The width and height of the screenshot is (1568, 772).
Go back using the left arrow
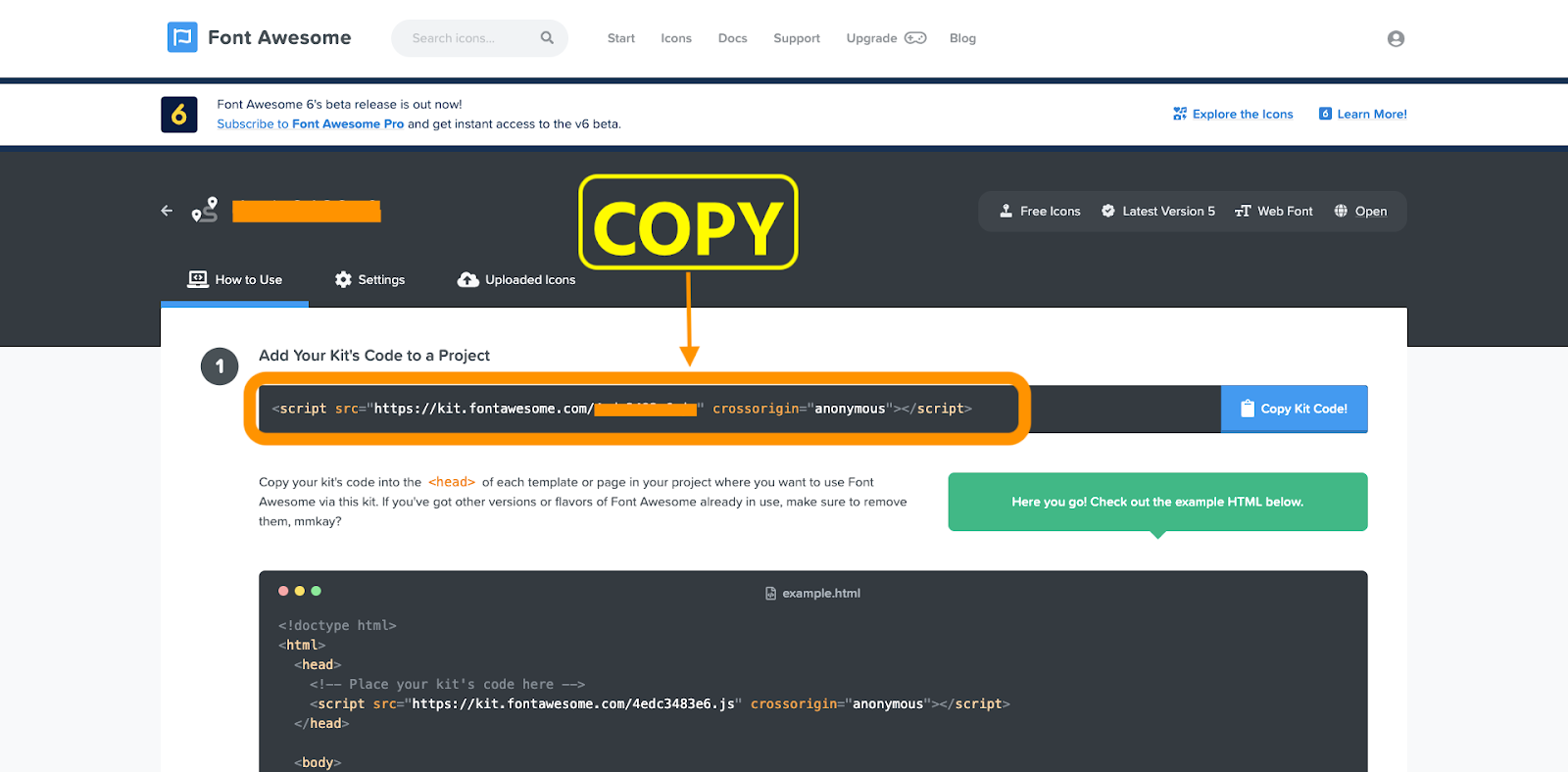(x=167, y=211)
